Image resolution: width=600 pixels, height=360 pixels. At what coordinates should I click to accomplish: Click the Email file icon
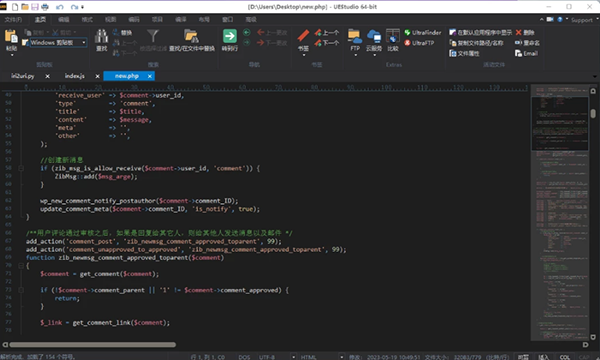(518, 53)
